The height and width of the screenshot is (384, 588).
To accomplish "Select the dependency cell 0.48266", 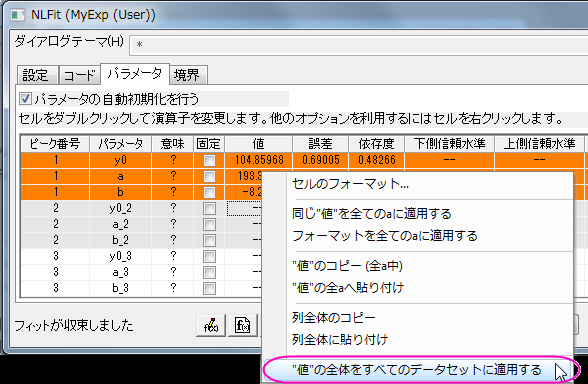I will click(376, 160).
